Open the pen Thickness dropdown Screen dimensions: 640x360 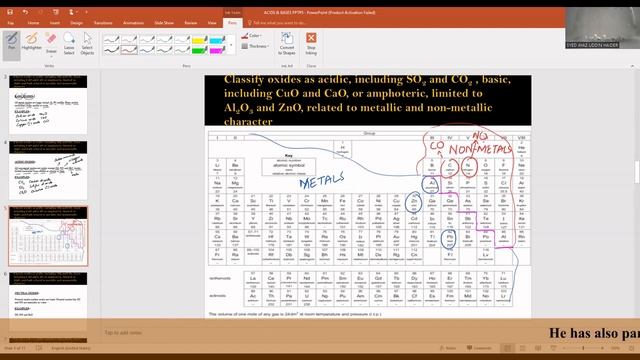coord(255,46)
